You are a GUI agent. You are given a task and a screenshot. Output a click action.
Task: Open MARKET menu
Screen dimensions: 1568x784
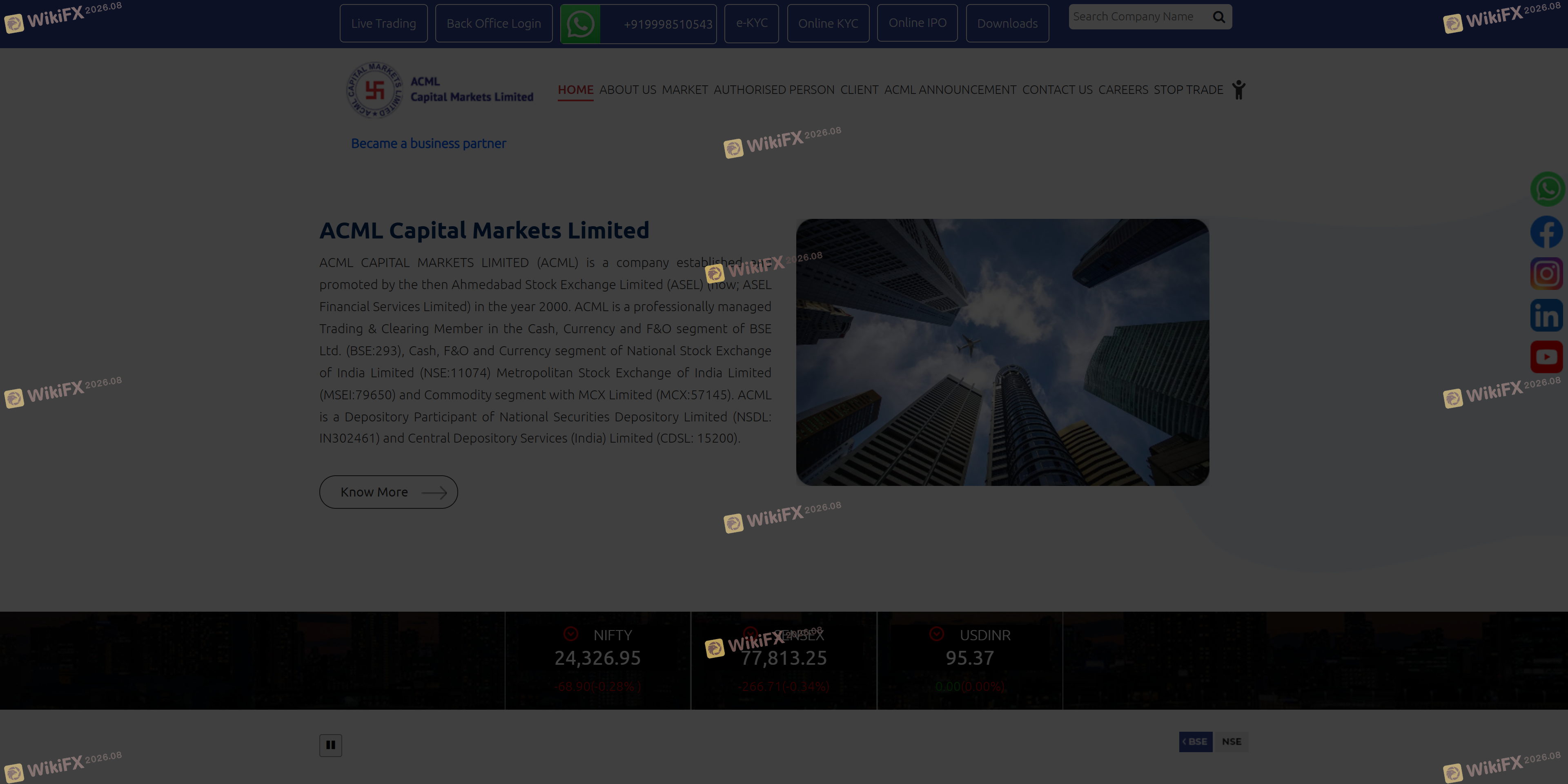[685, 89]
